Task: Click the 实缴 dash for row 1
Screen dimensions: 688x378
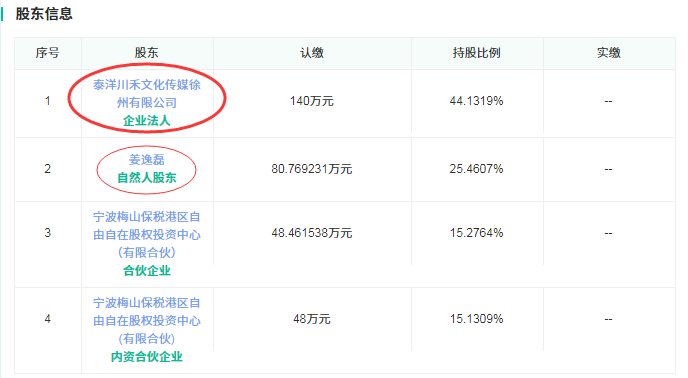Action: click(609, 101)
